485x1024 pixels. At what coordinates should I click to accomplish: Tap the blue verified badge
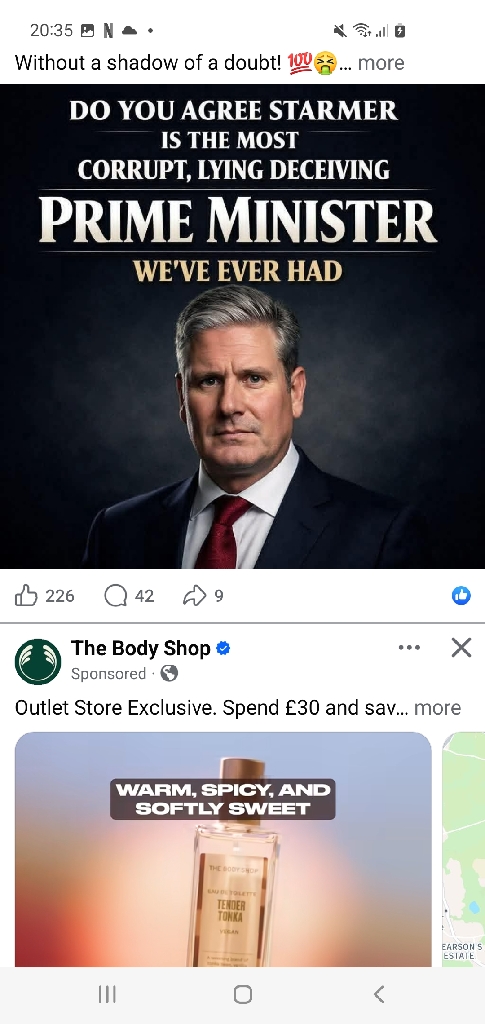[223, 648]
